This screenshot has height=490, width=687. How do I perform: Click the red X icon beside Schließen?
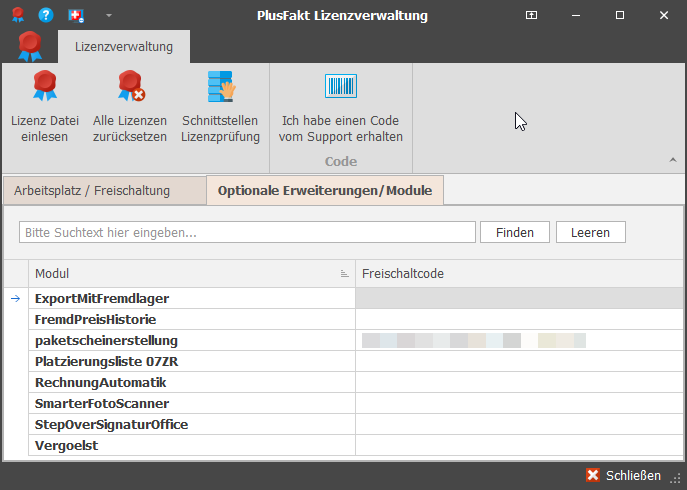tap(593, 476)
